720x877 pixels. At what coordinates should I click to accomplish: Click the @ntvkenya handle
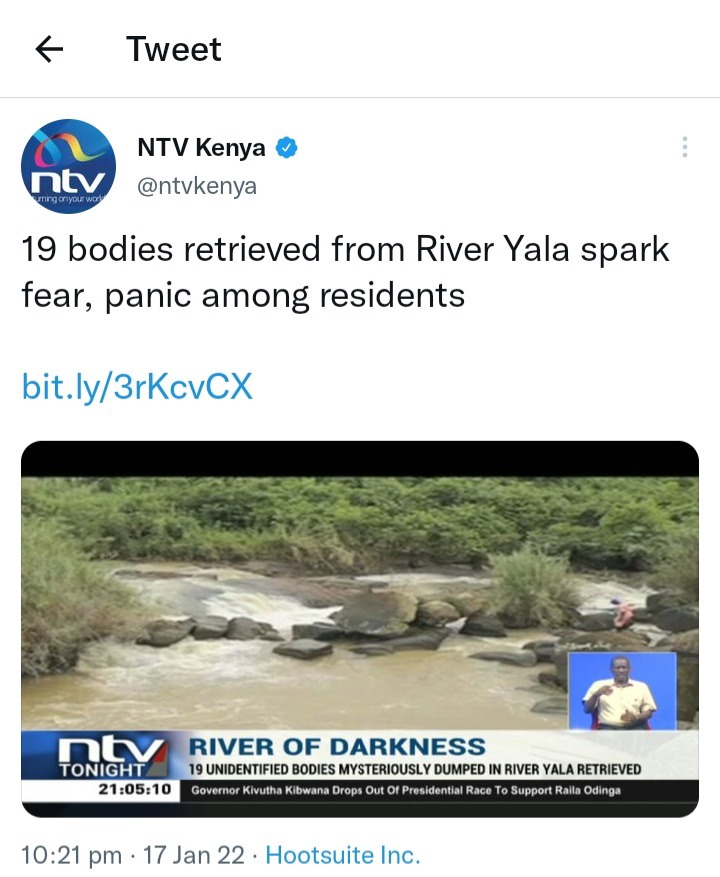click(x=197, y=186)
